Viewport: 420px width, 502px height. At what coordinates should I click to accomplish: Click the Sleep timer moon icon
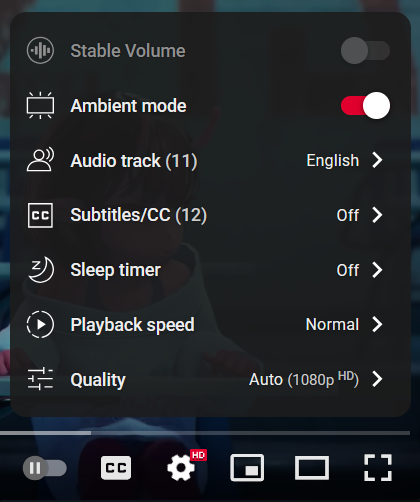40,270
